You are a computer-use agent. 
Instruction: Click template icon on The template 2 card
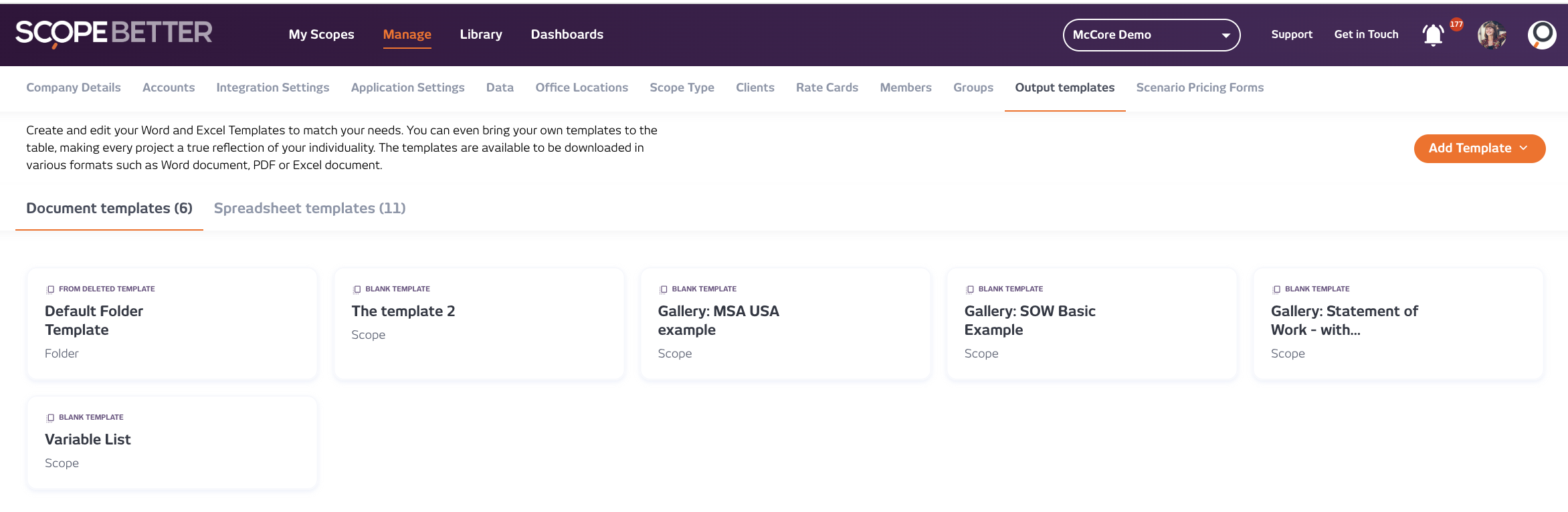click(357, 289)
